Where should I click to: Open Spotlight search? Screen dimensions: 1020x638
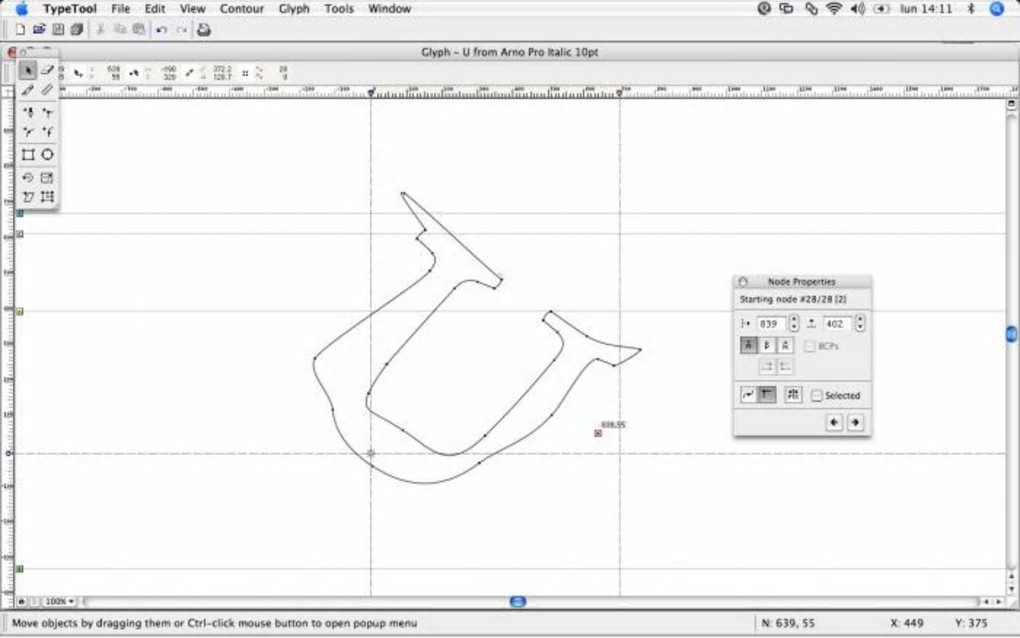tap(997, 8)
